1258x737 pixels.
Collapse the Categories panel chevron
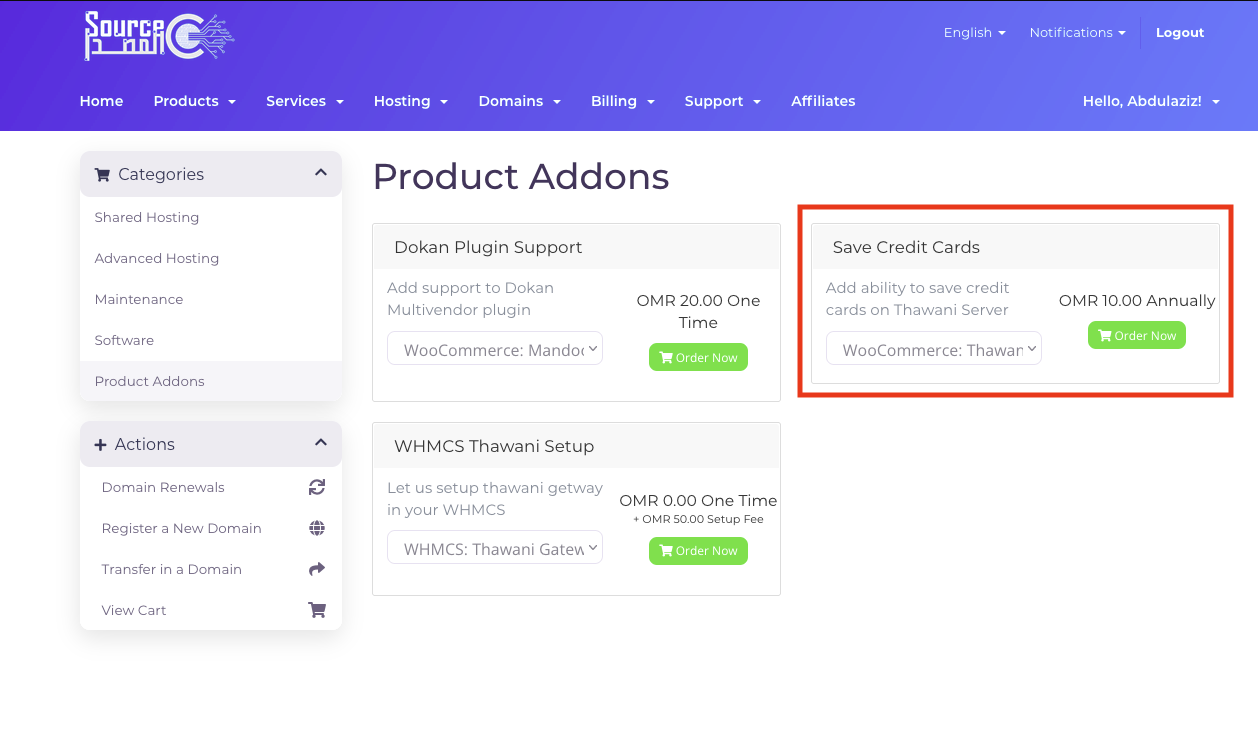321,172
